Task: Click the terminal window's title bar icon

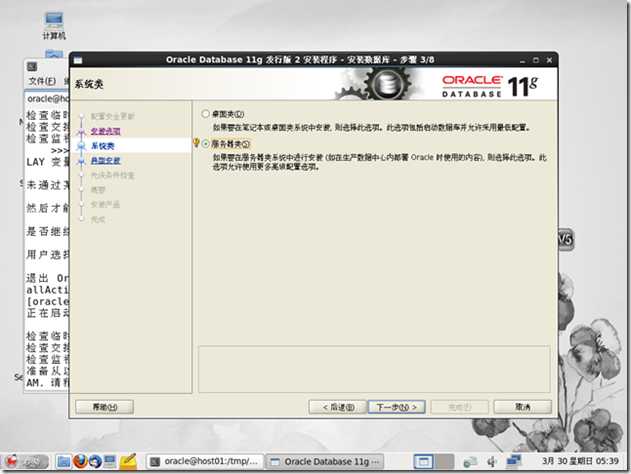Action: pyautogui.click(x=32, y=66)
